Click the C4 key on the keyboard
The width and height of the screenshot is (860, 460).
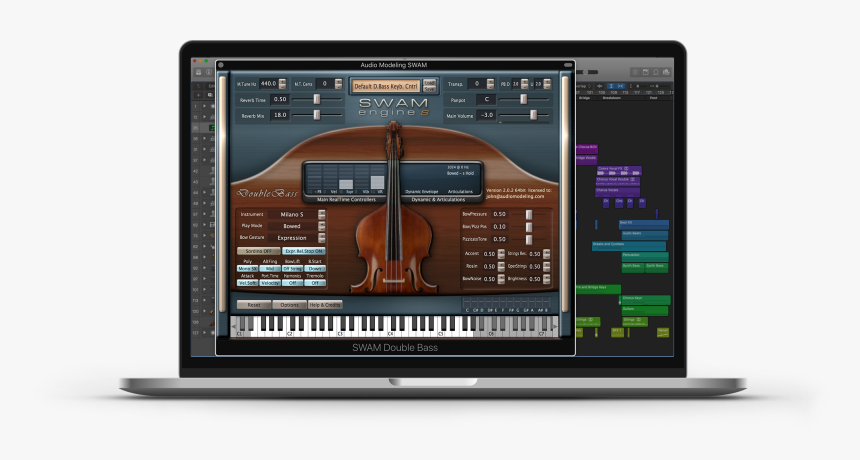[x=391, y=332]
